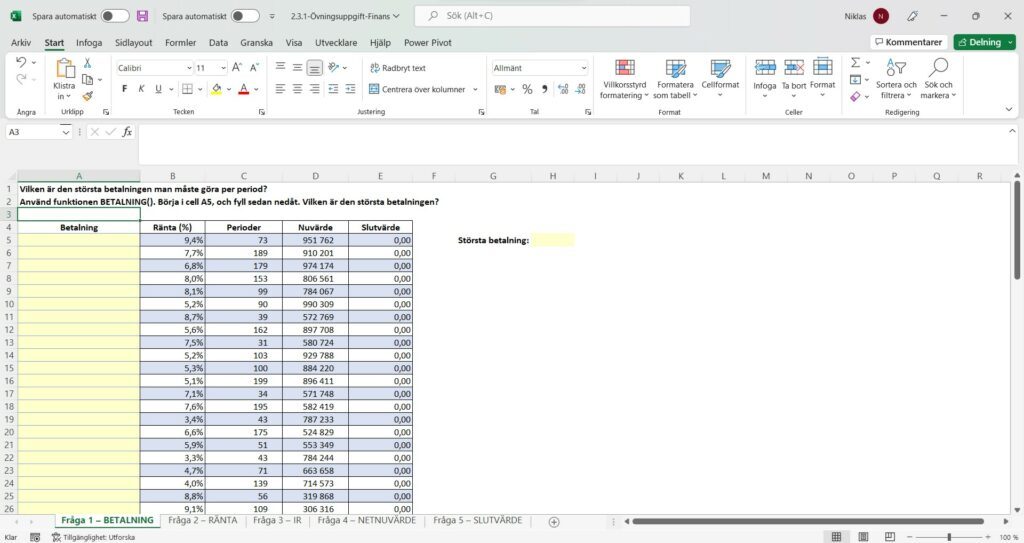Toggle the first Spara automatiskt switch
Viewport: 1024px width, 543px height.
[115, 16]
